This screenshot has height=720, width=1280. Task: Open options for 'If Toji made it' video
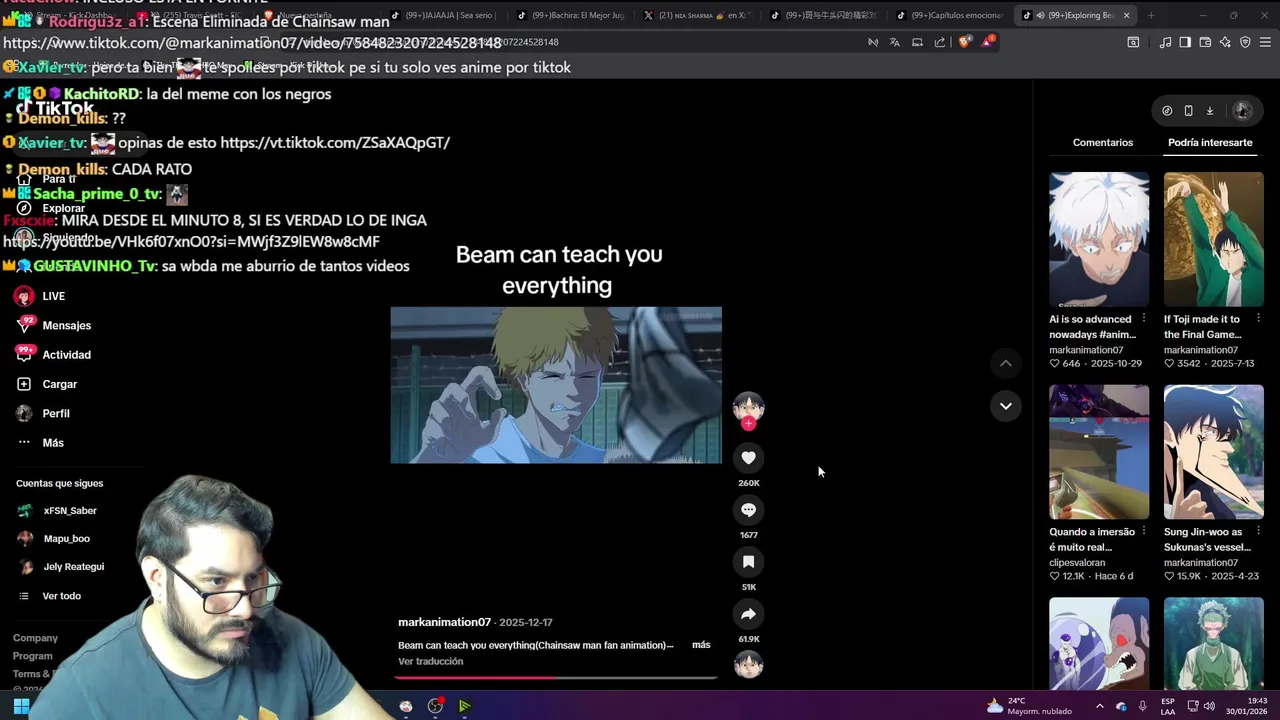1258,319
